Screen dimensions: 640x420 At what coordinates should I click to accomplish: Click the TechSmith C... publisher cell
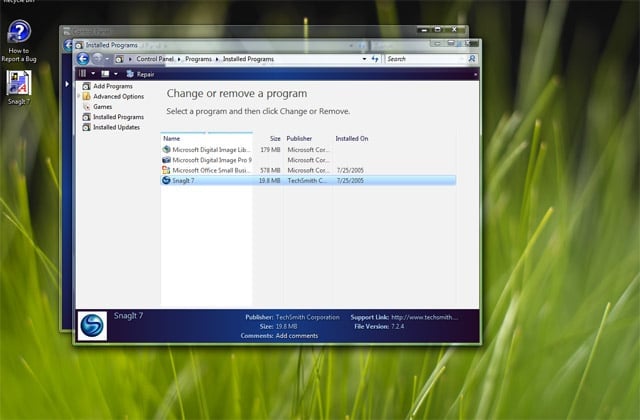pos(307,180)
